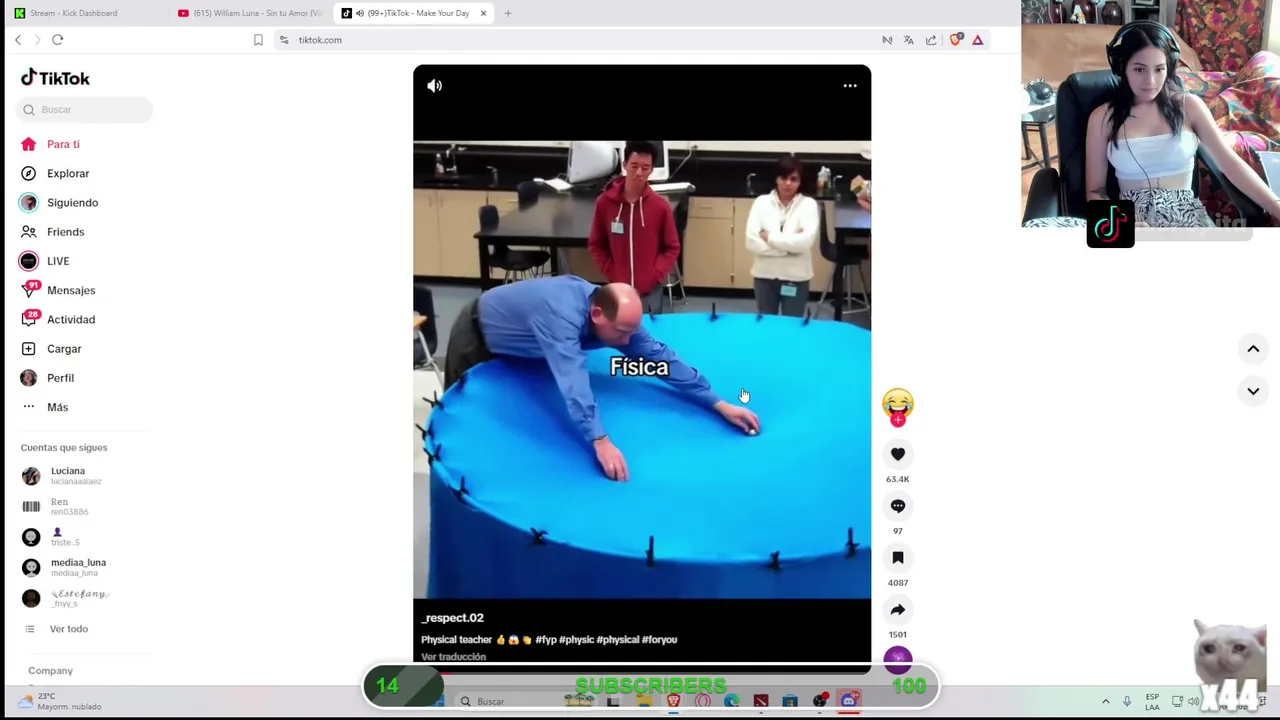Open a new browser tab

pyautogui.click(x=508, y=13)
